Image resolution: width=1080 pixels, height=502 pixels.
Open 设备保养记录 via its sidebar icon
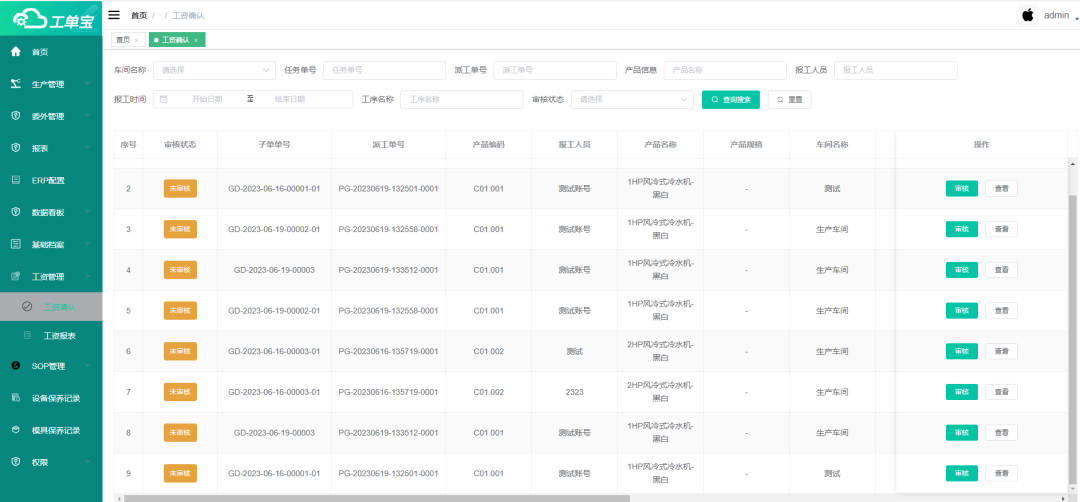click(15, 398)
